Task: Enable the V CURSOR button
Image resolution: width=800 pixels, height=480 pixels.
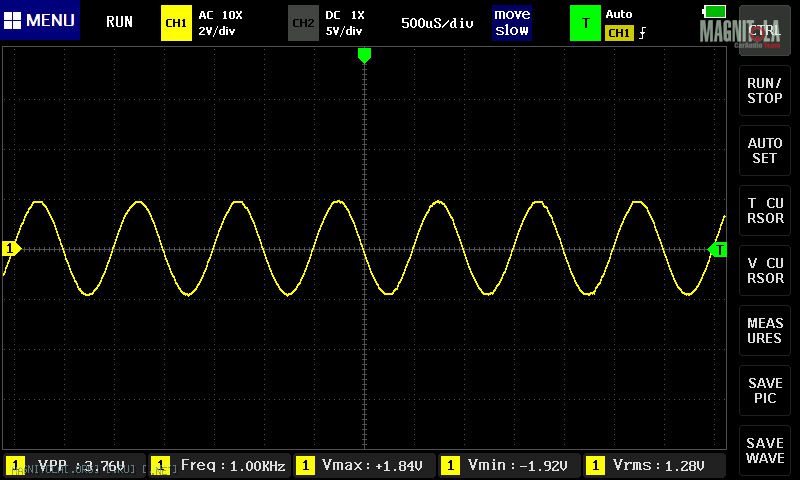Action: pos(764,270)
